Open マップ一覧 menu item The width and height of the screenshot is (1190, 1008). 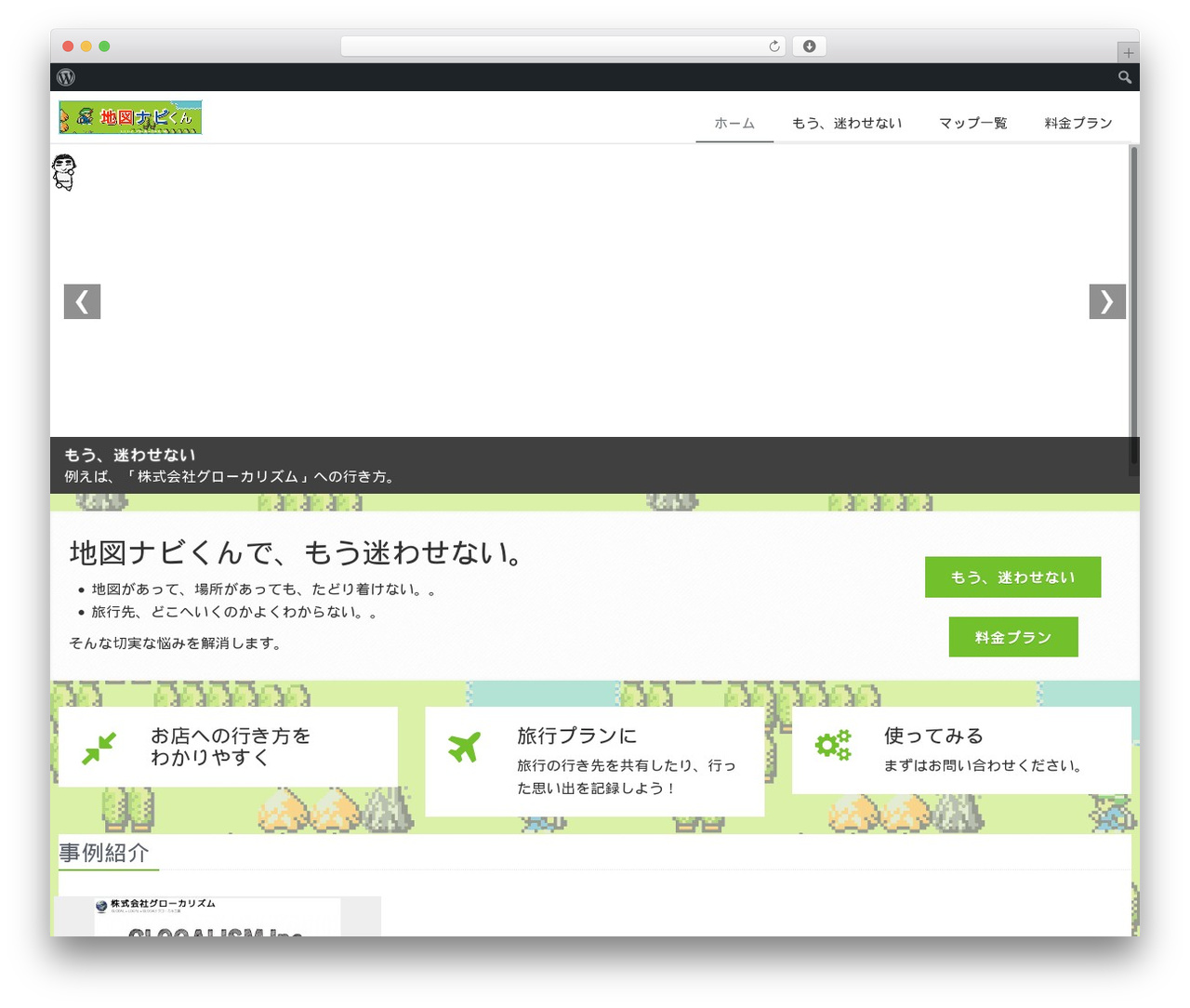coord(973,123)
